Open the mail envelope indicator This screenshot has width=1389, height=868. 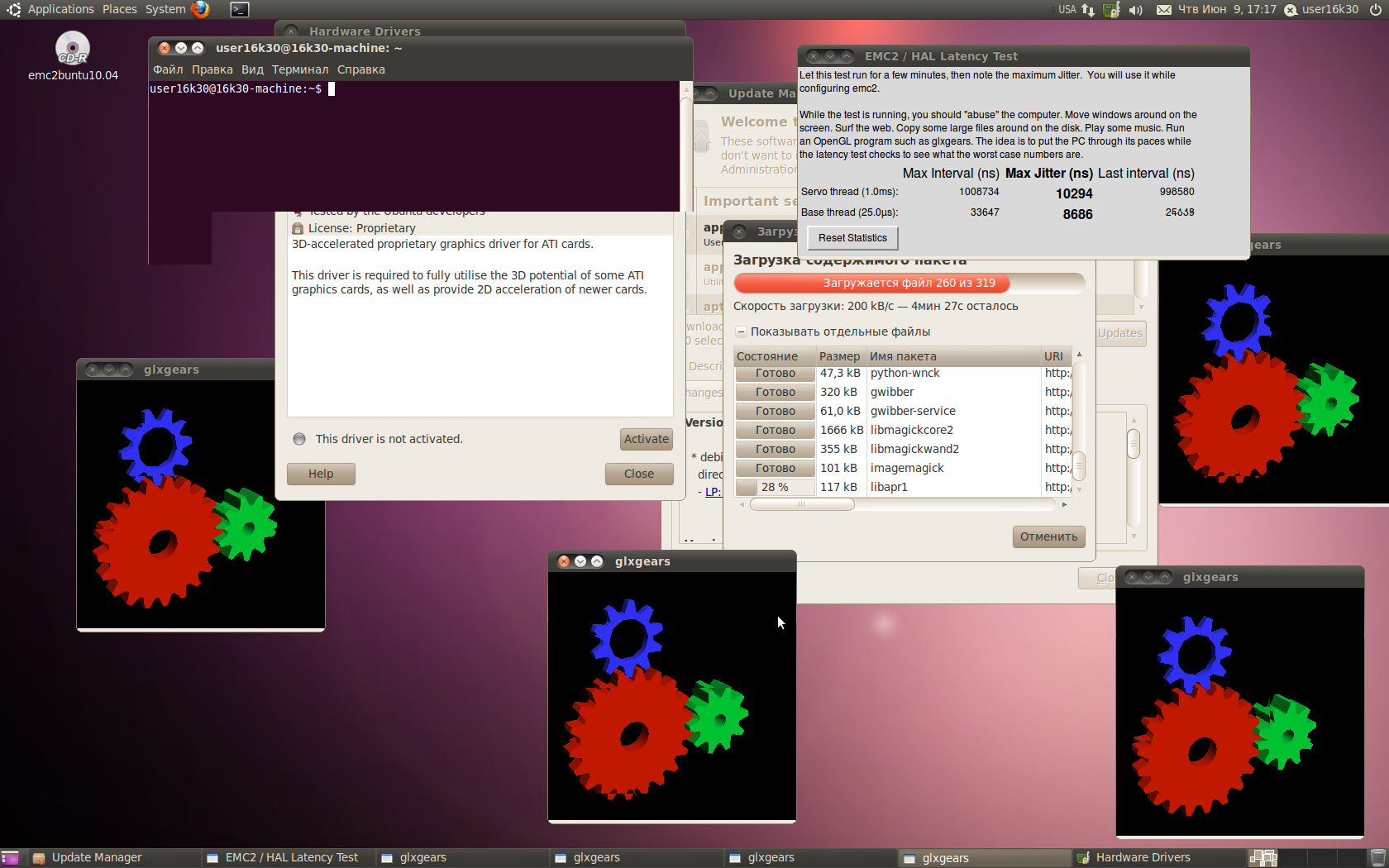click(x=1163, y=10)
